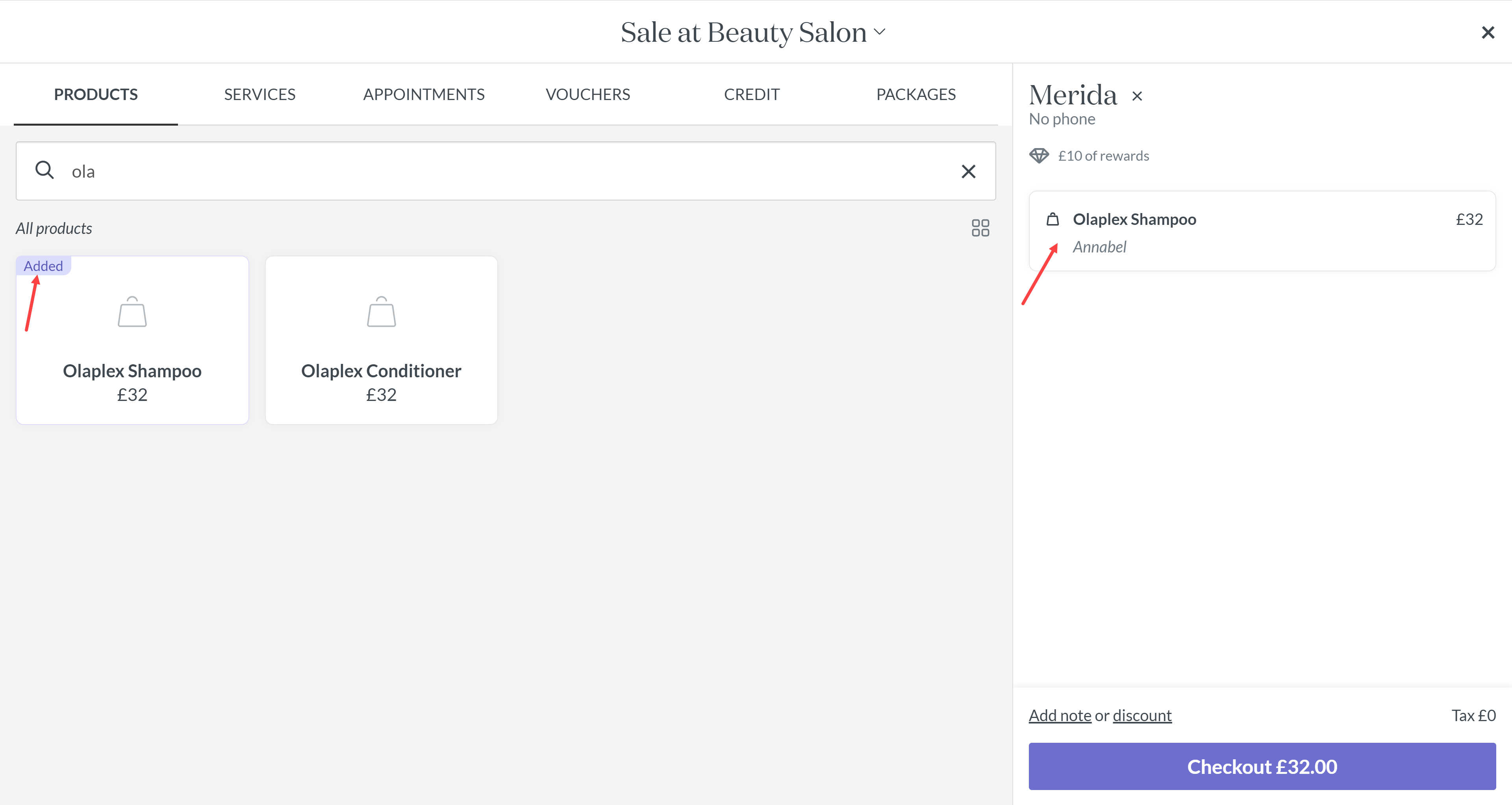The image size is (1512, 805).
Task: Click £10 of rewards text
Action: (x=1103, y=156)
